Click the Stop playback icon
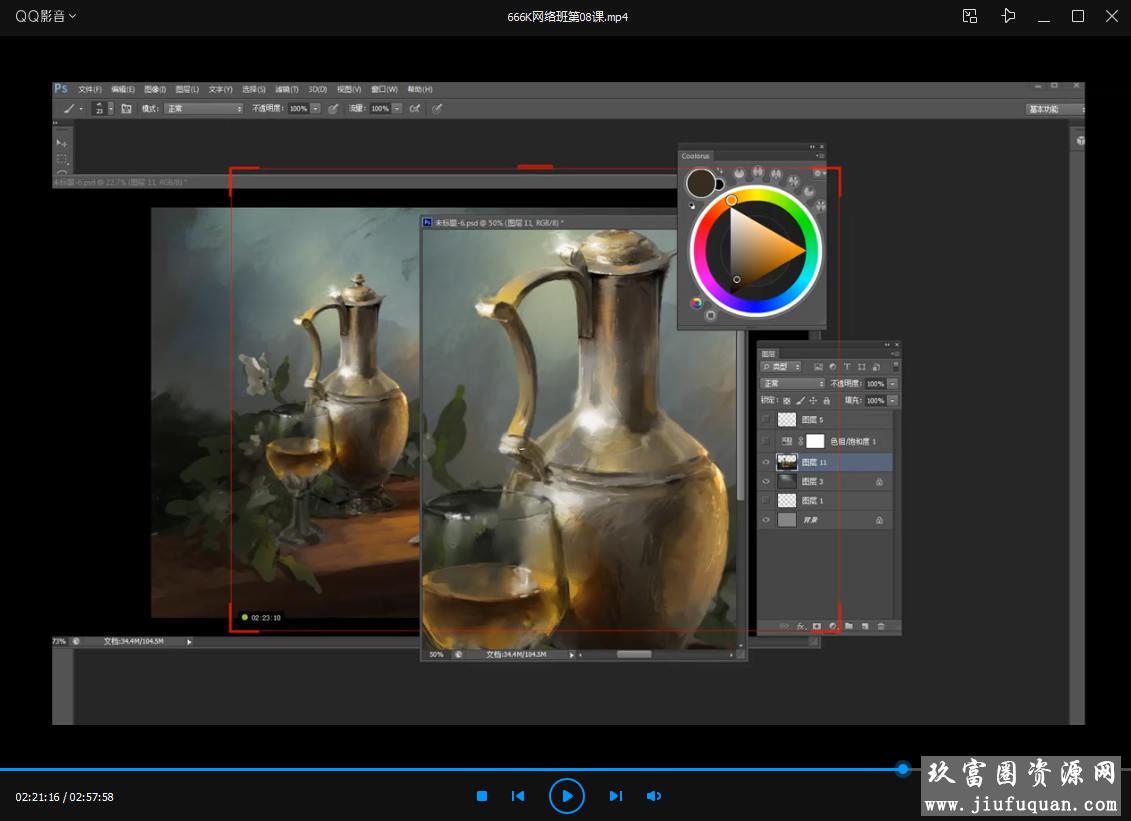 point(482,796)
